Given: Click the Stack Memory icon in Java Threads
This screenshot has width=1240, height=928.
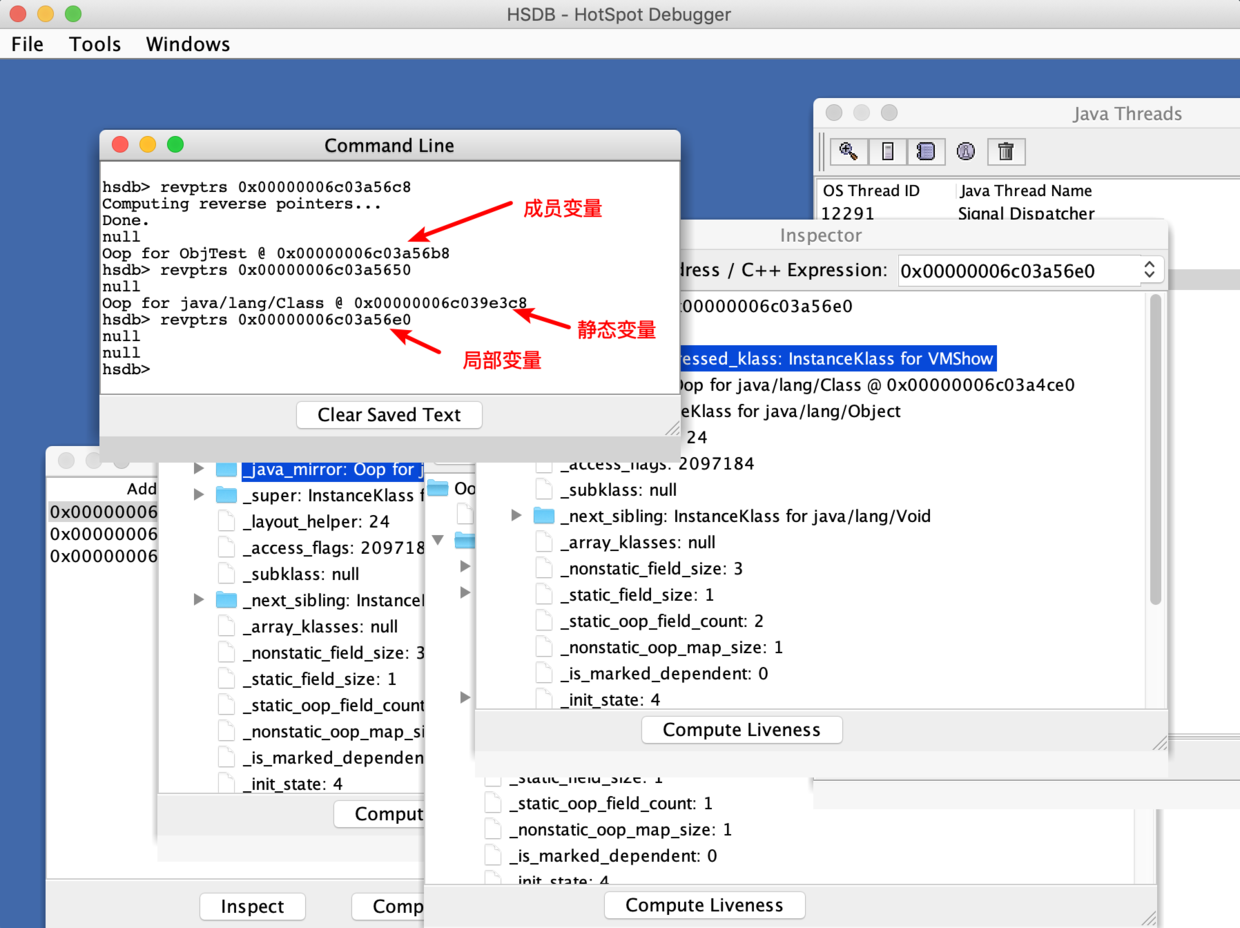Looking at the screenshot, I should point(887,151).
